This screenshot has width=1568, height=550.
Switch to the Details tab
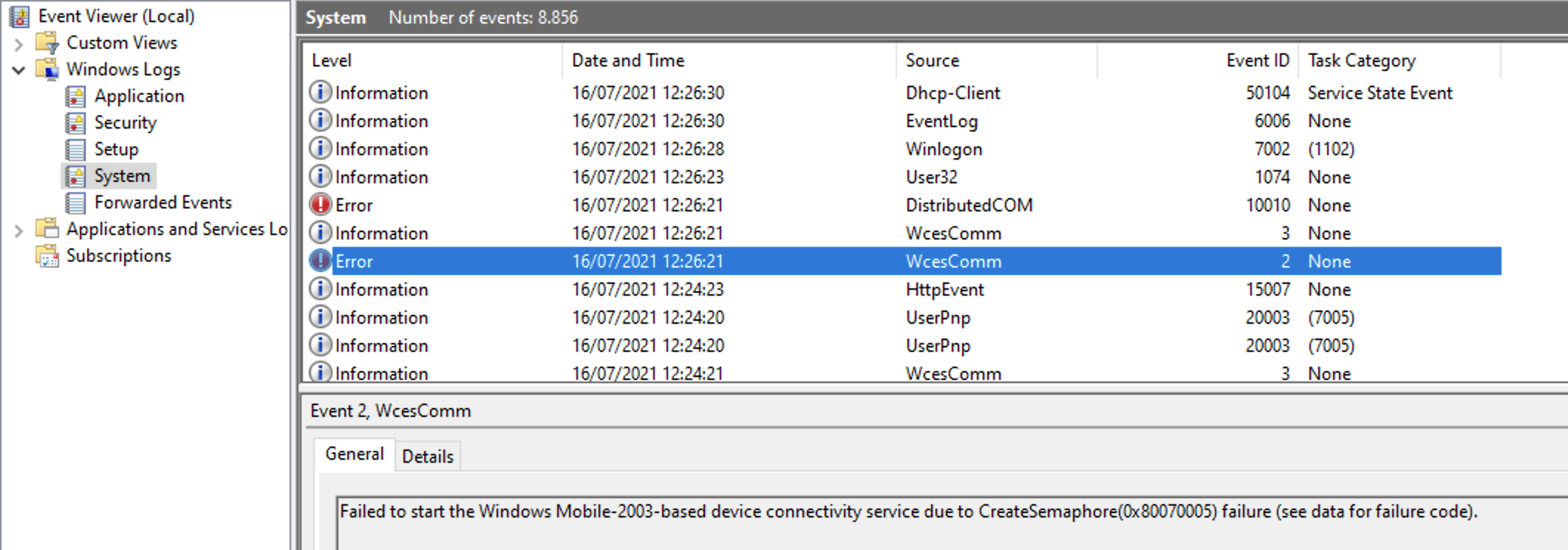point(428,457)
